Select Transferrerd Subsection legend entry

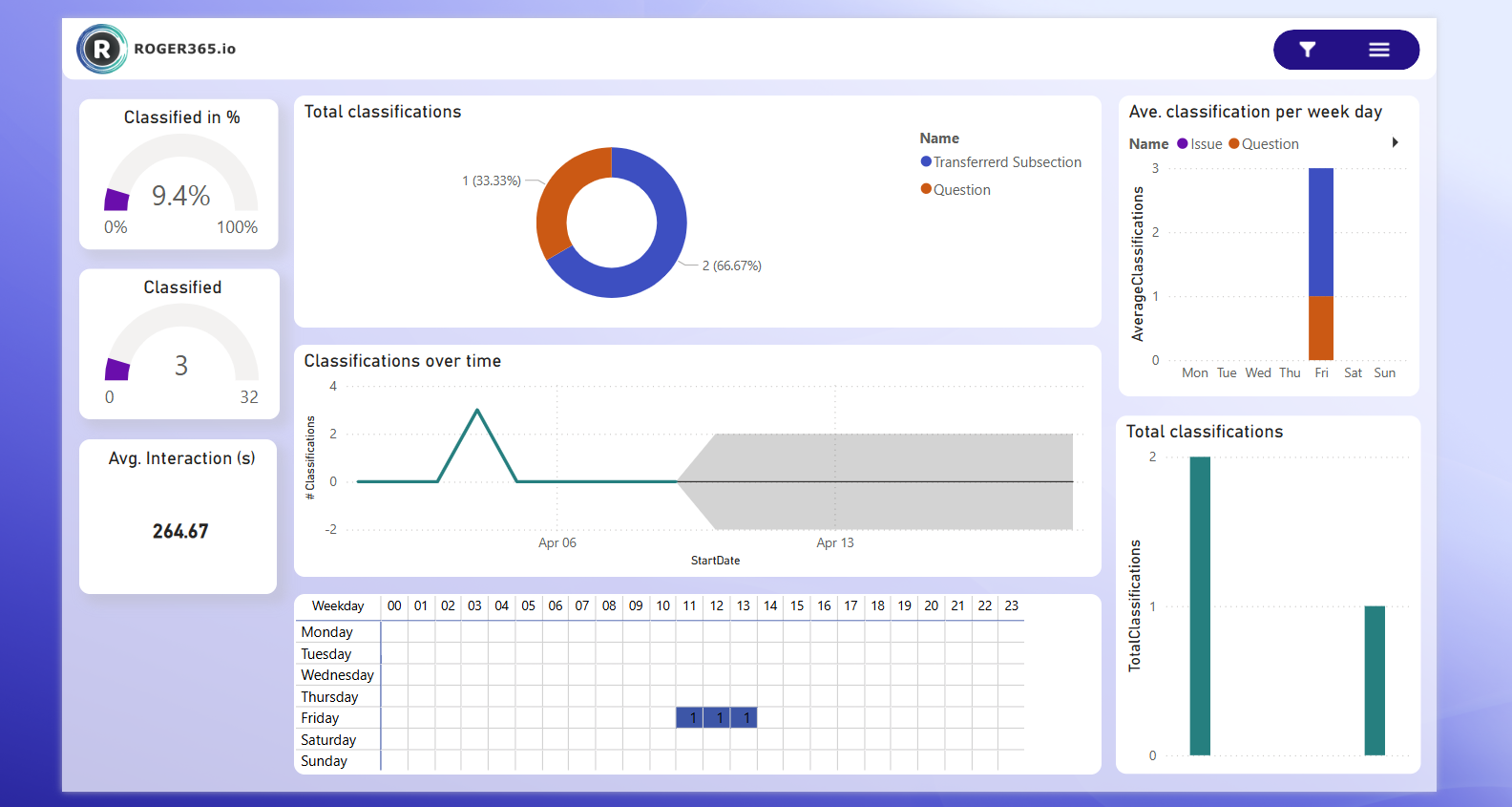point(1000,162)
